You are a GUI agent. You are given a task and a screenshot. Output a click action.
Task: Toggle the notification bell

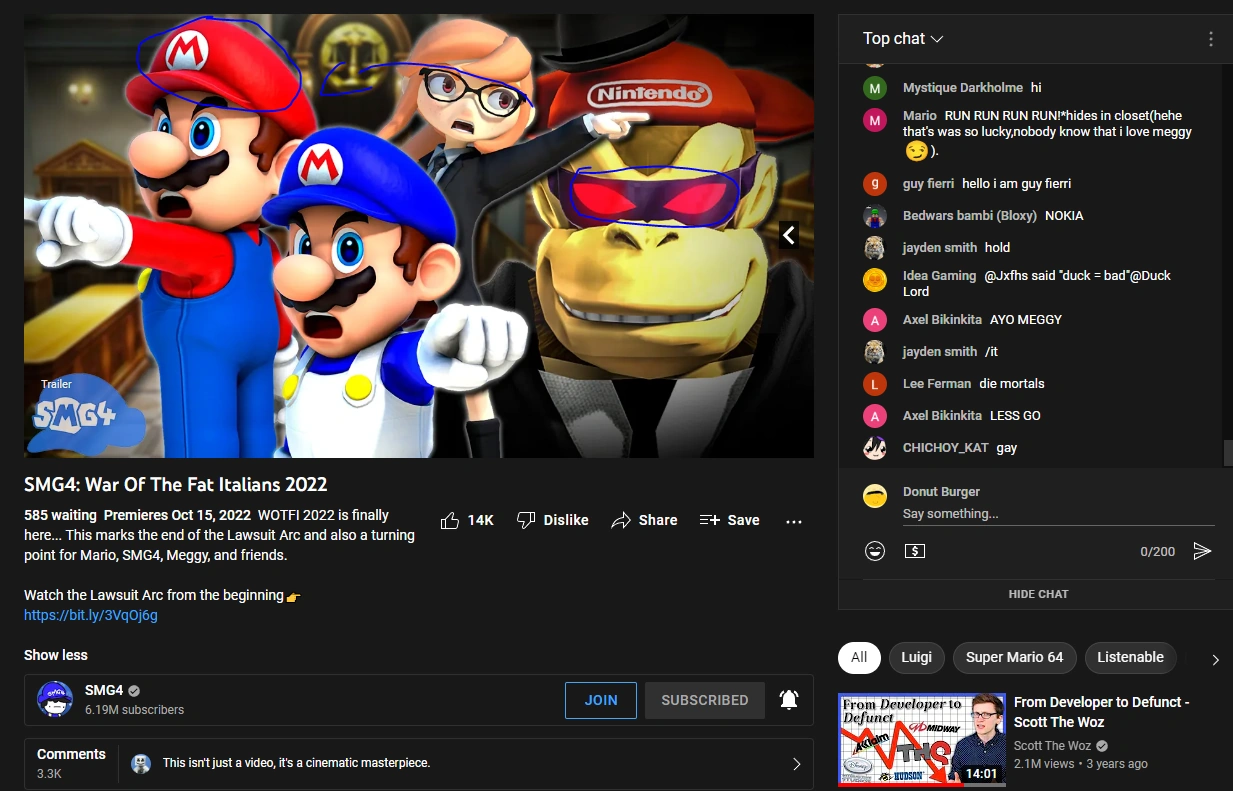789,700
